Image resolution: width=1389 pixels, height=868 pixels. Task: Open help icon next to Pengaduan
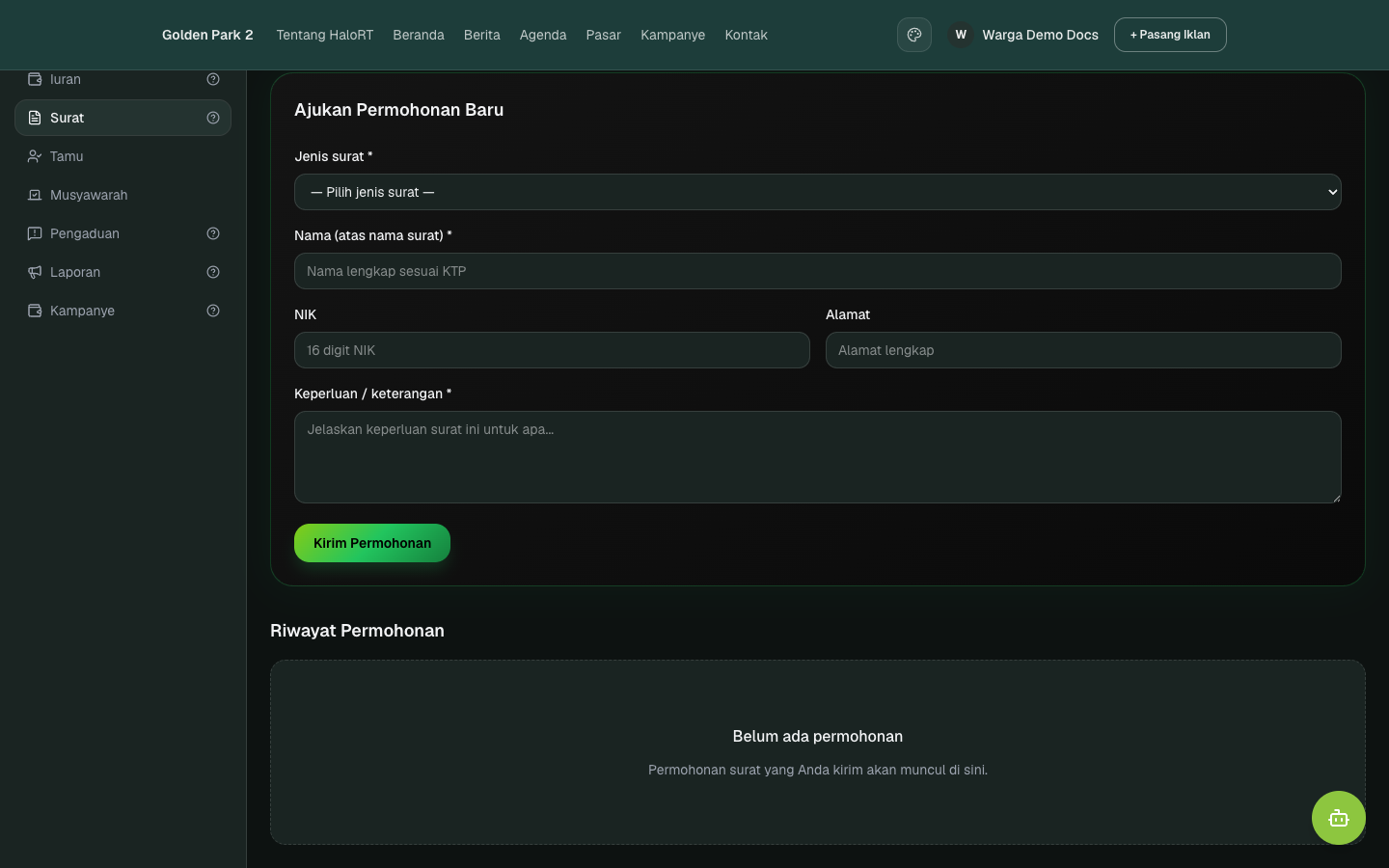click(213, 233)
